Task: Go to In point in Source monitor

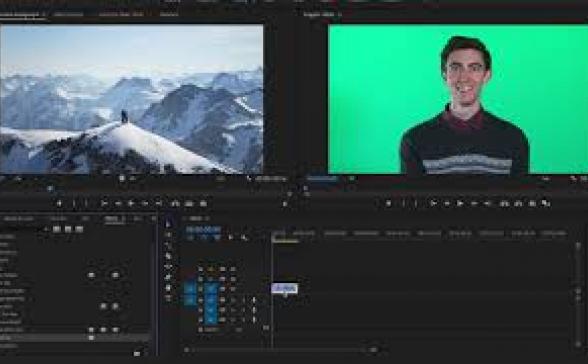Action: tap(104, 204)
